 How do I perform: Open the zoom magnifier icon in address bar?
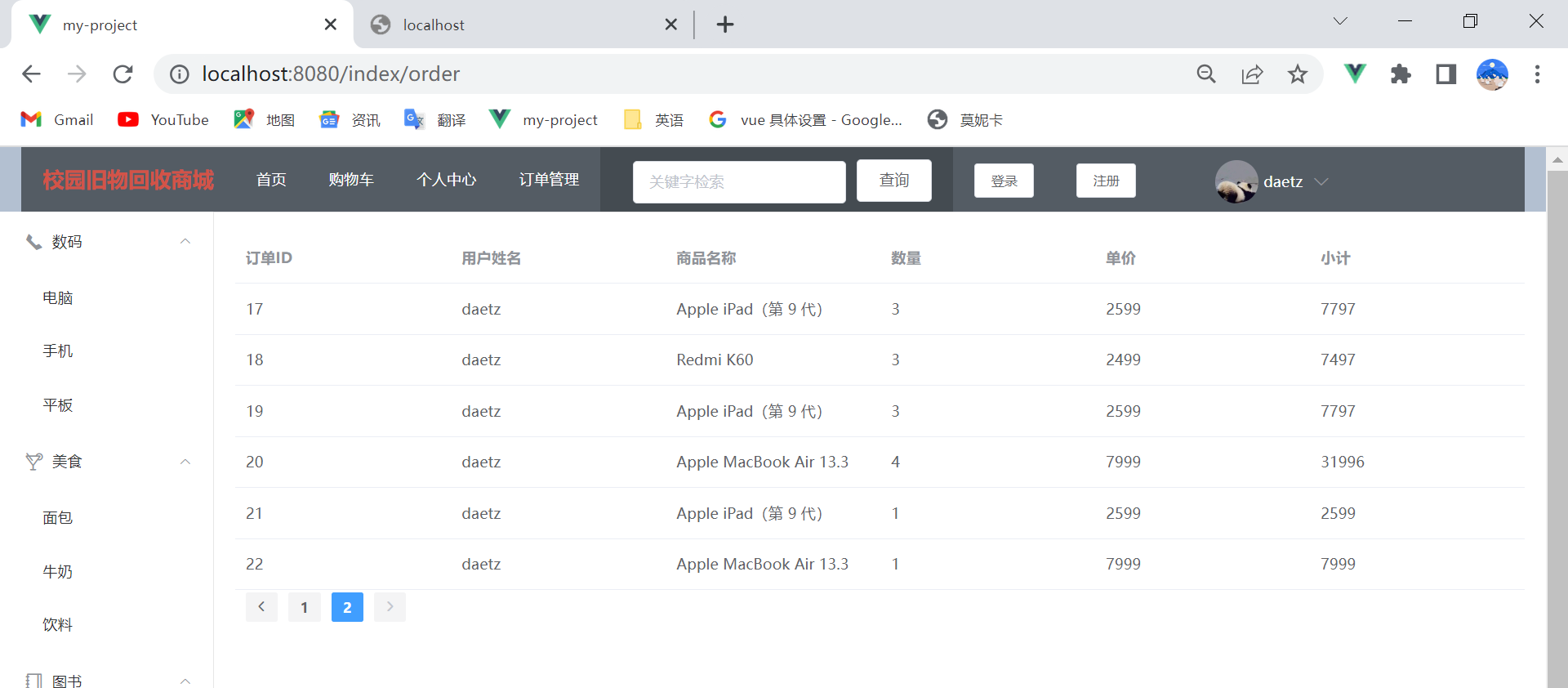(x=1206, y=74)
